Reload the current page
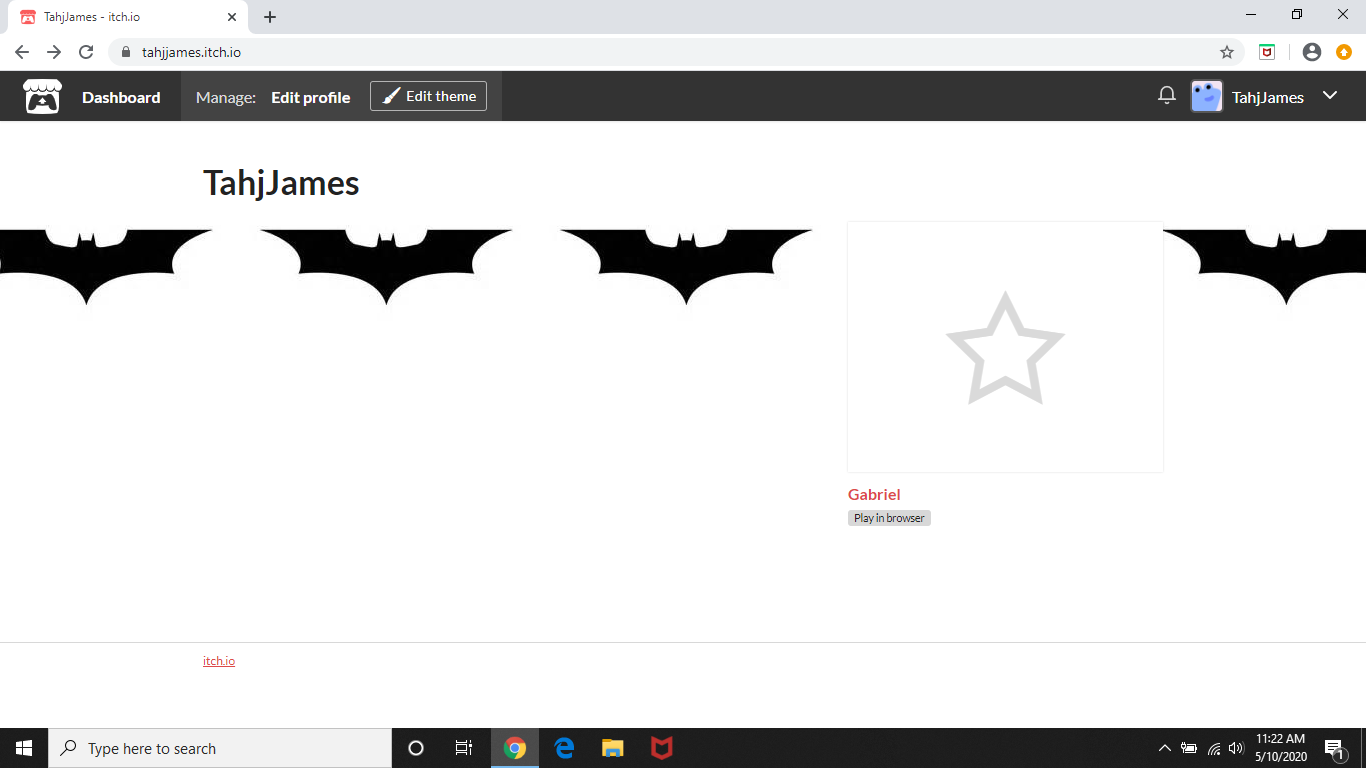Image resolution: width=1366 pixels, height=768 pixels. [x=86, y=52]
